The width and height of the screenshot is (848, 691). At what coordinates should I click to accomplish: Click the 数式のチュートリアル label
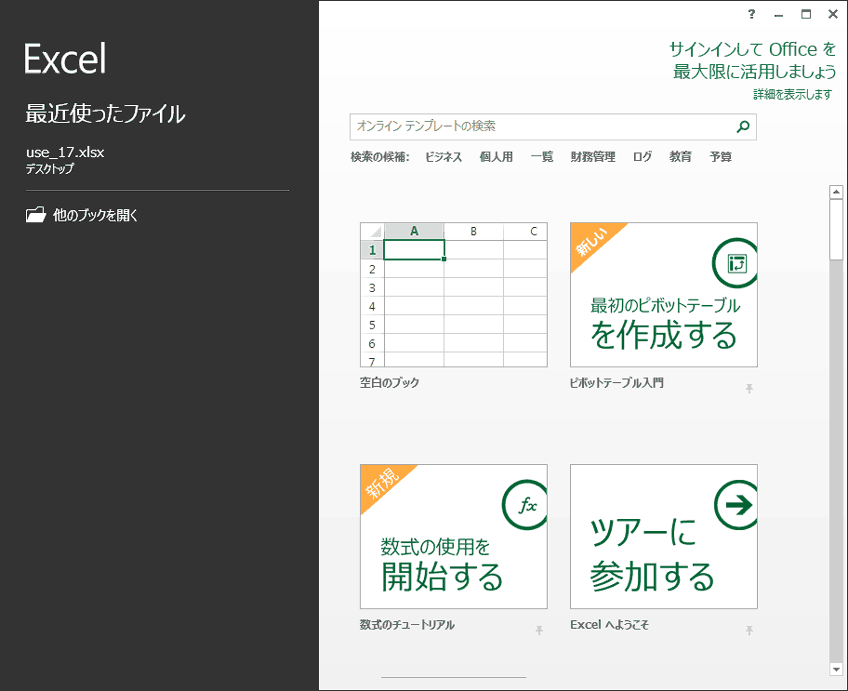coord(407,625)
